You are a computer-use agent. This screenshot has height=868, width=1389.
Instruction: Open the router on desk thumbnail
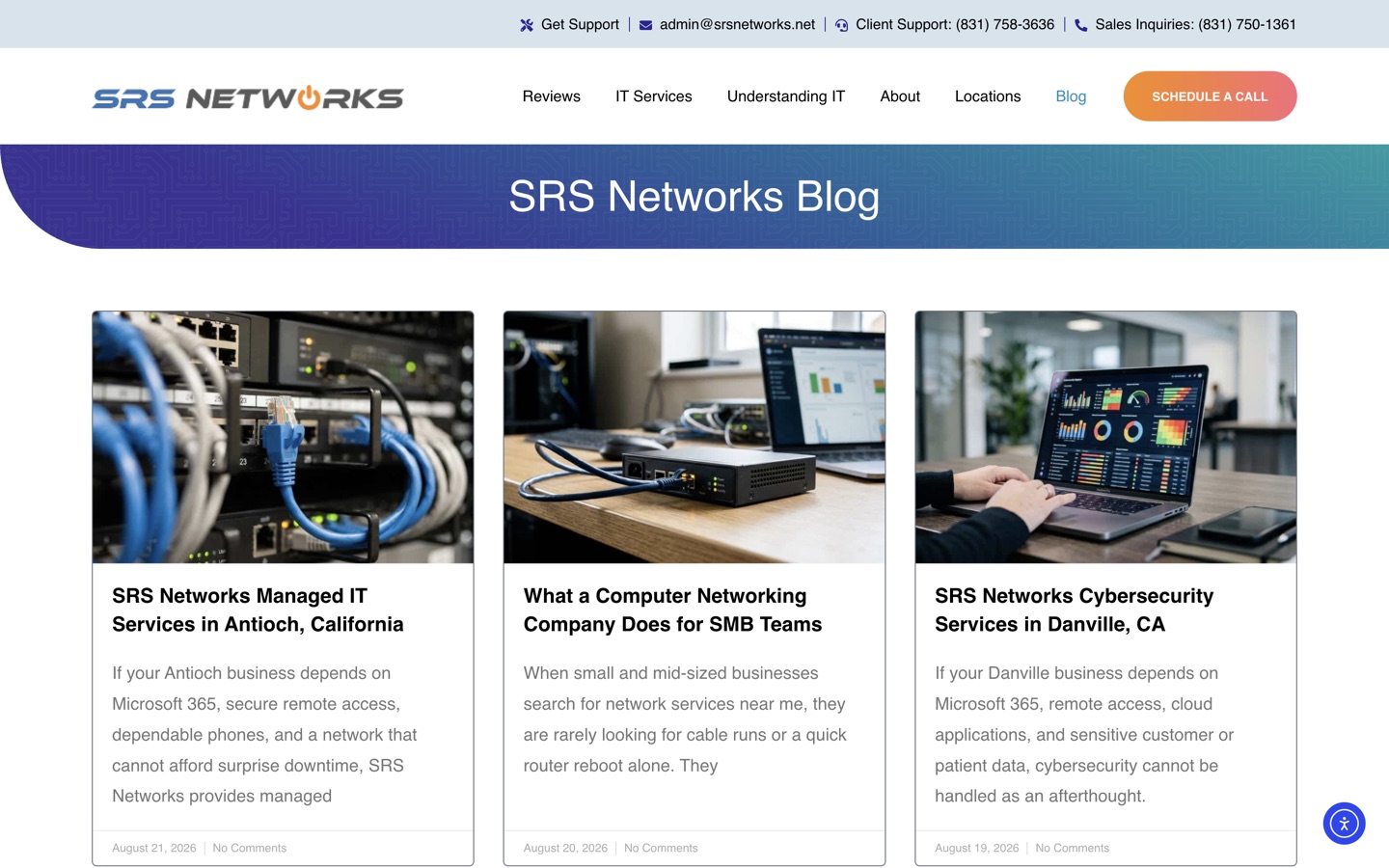click(694, 437)
